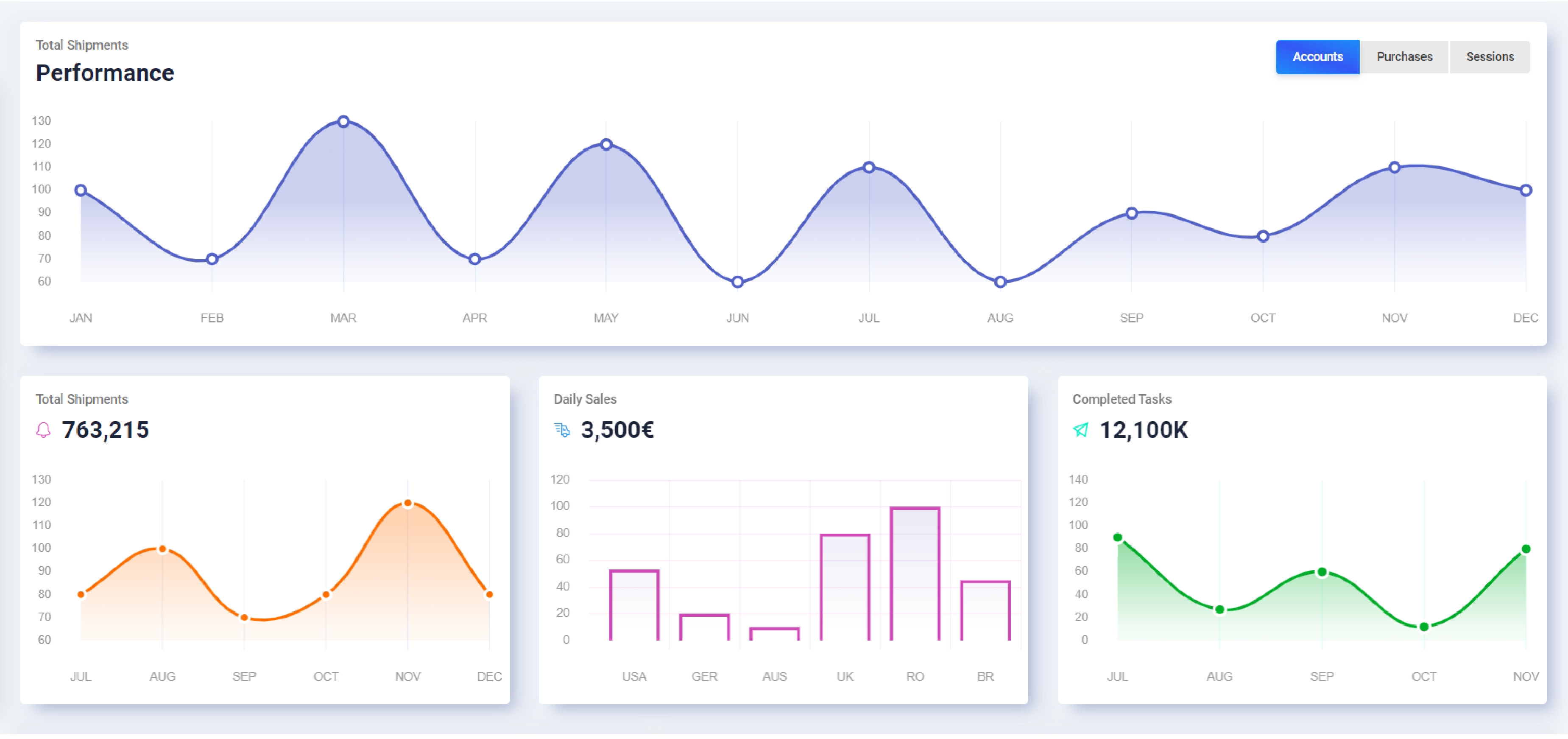
Task: Click the JUL point on Completed Tasks chart
Action: [x=1118, y=537]
